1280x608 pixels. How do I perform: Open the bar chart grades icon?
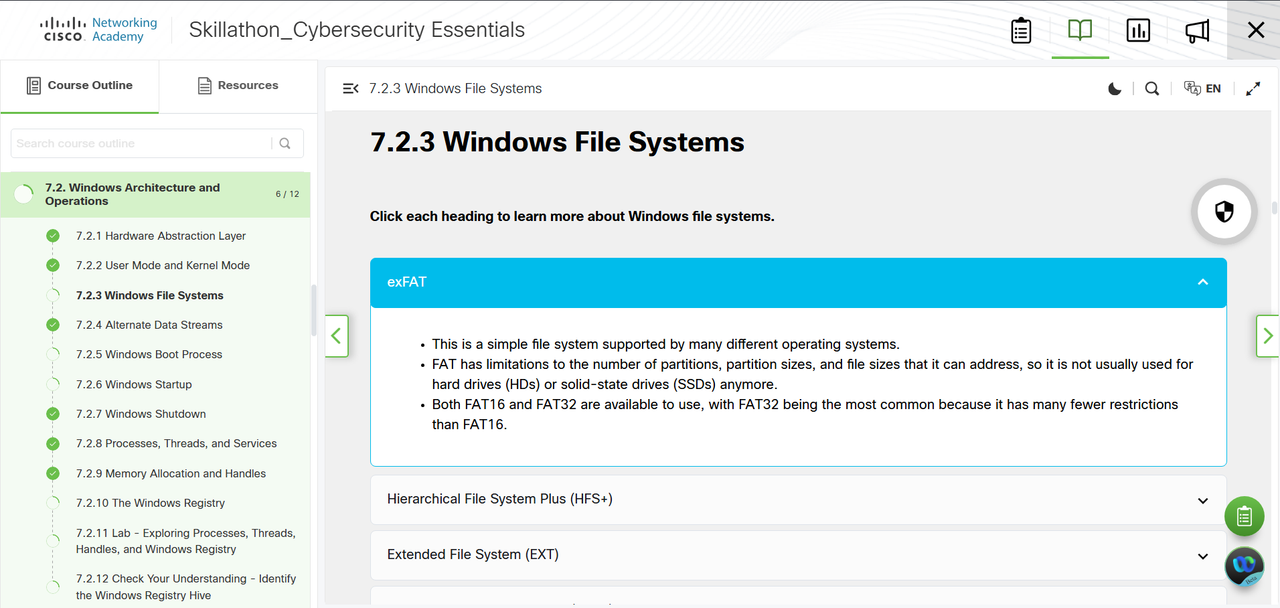[1138, 31]
